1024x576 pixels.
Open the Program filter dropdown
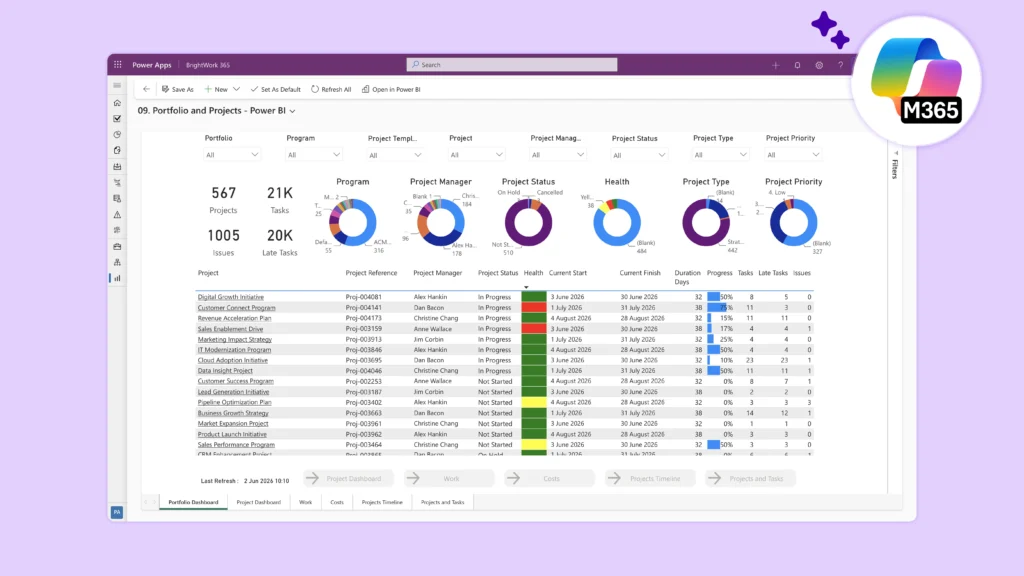pyautogui.click(x=313, y=155)
